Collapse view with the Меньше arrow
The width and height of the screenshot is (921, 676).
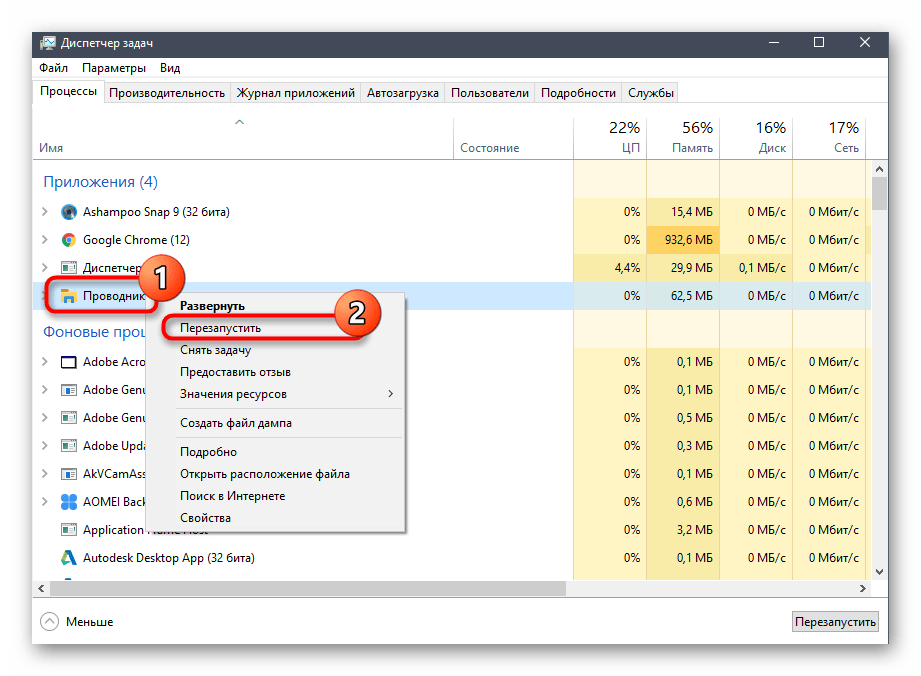[50, 622]
